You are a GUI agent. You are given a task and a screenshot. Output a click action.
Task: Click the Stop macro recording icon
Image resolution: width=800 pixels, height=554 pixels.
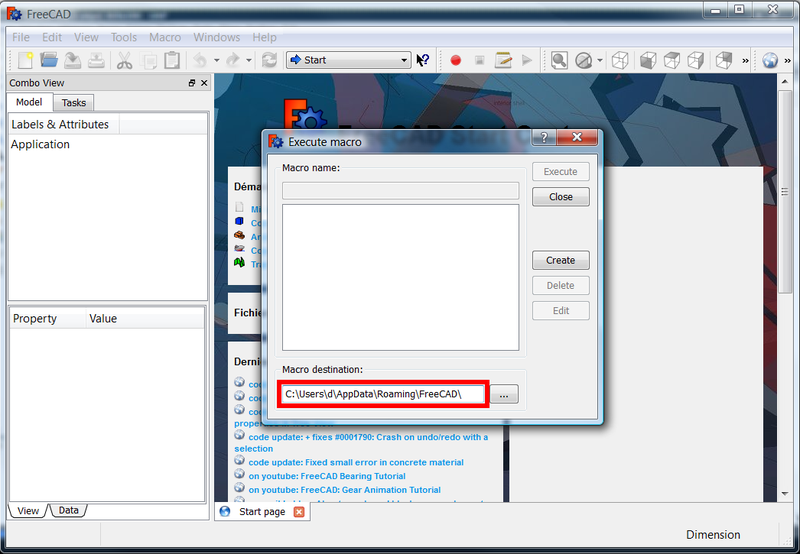(480, 60)
